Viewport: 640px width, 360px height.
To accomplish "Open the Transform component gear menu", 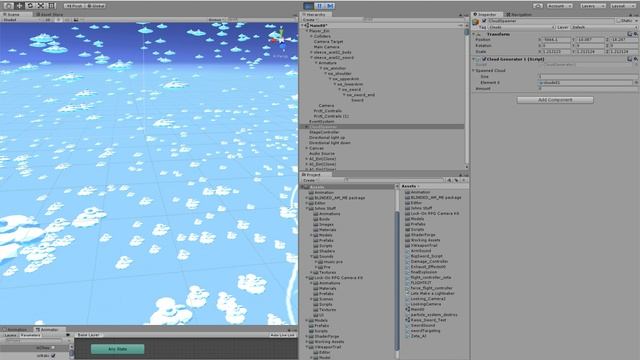I will [x=636, y=34].
